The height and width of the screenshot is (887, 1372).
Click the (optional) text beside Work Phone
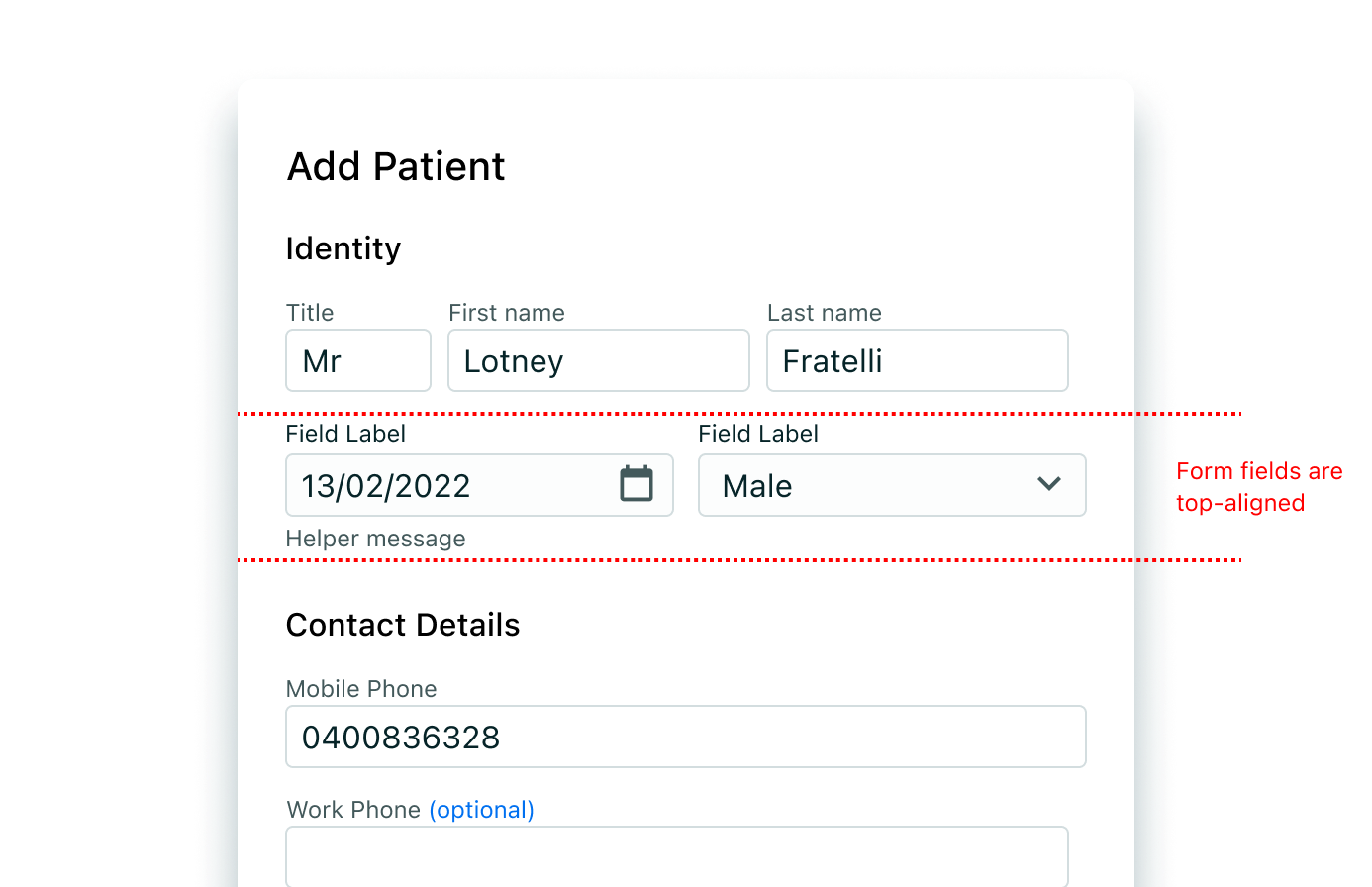coord(482,810)
